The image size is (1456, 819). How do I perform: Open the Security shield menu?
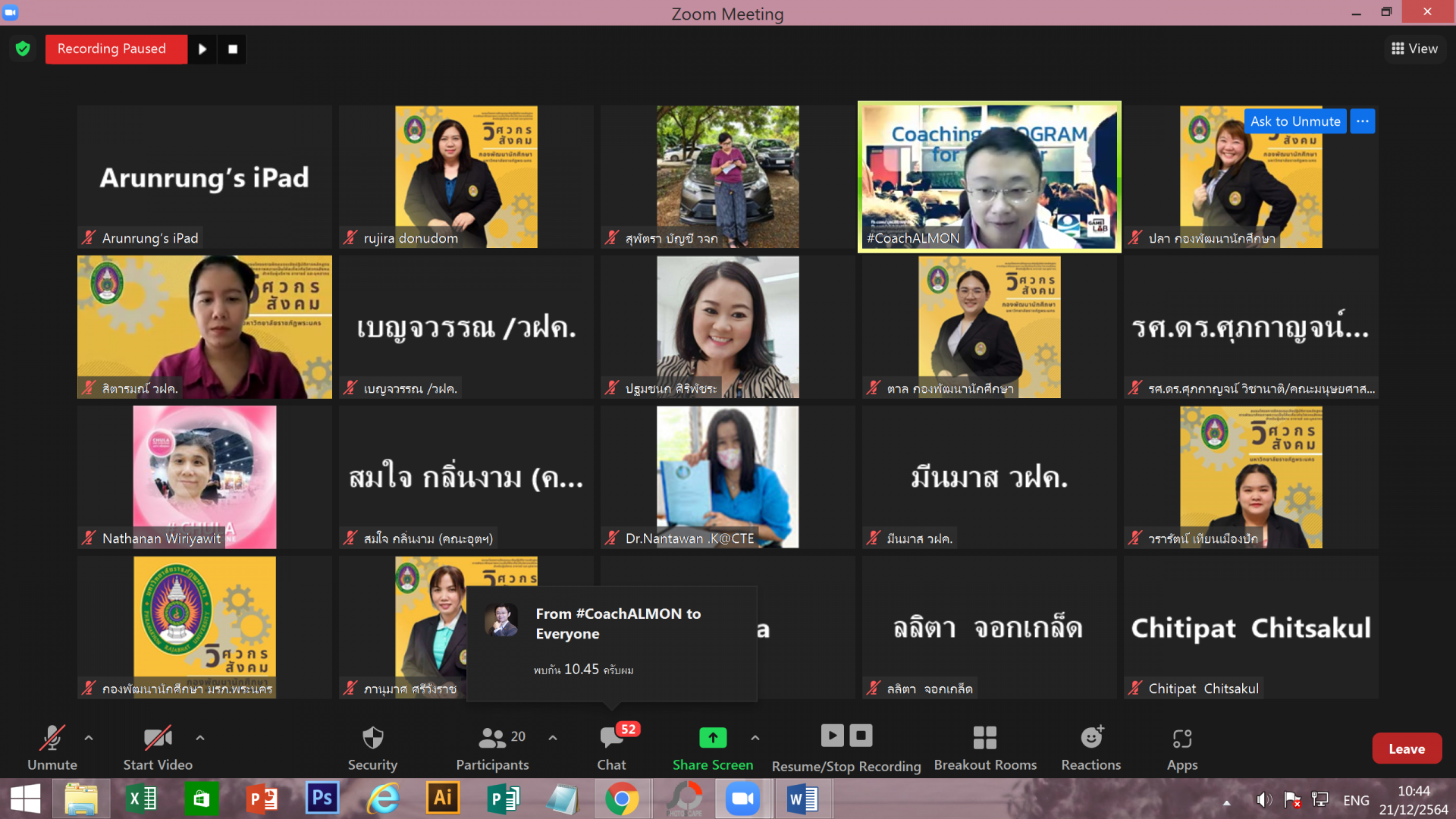(x=372, y=748)
